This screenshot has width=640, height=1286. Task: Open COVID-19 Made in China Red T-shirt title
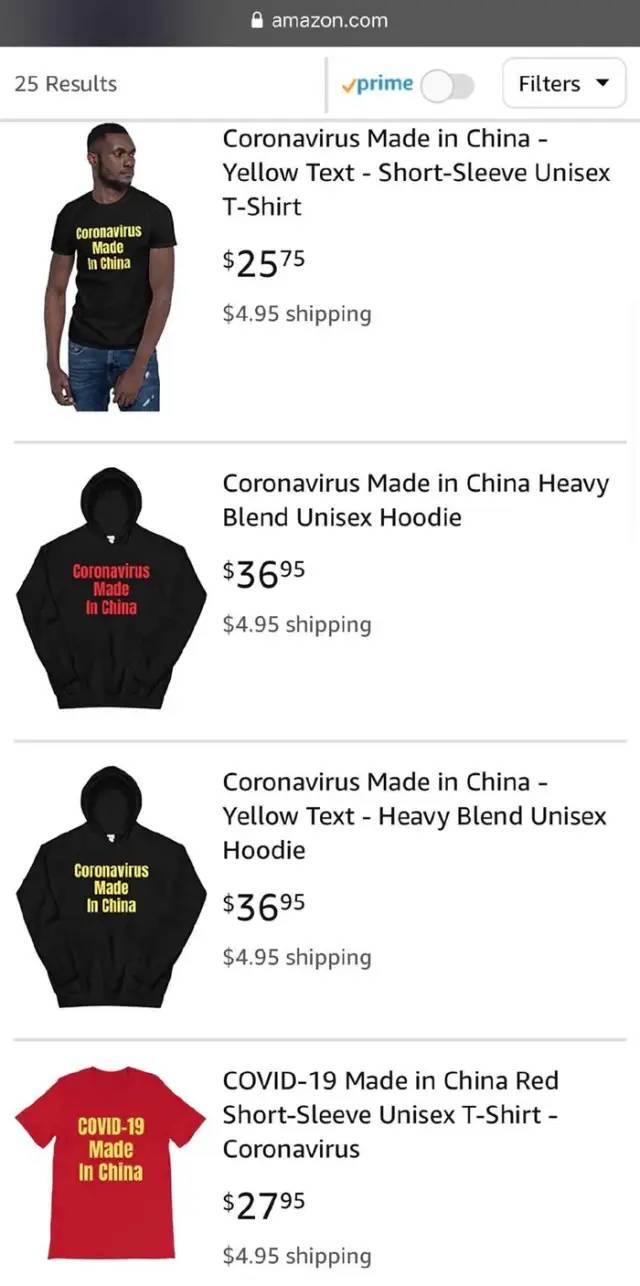pos(391,1114)
